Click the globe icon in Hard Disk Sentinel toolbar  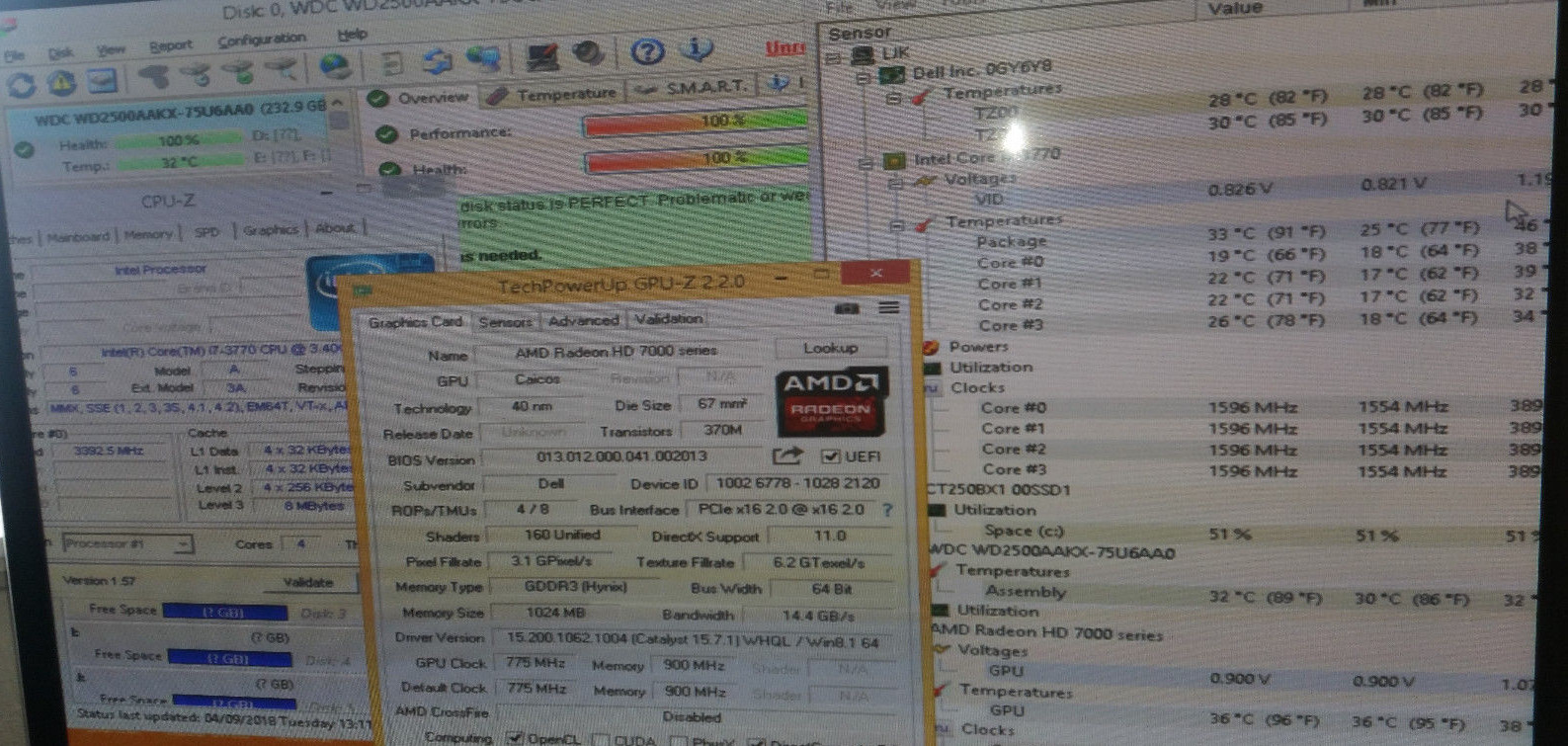[x=335, y=66]
